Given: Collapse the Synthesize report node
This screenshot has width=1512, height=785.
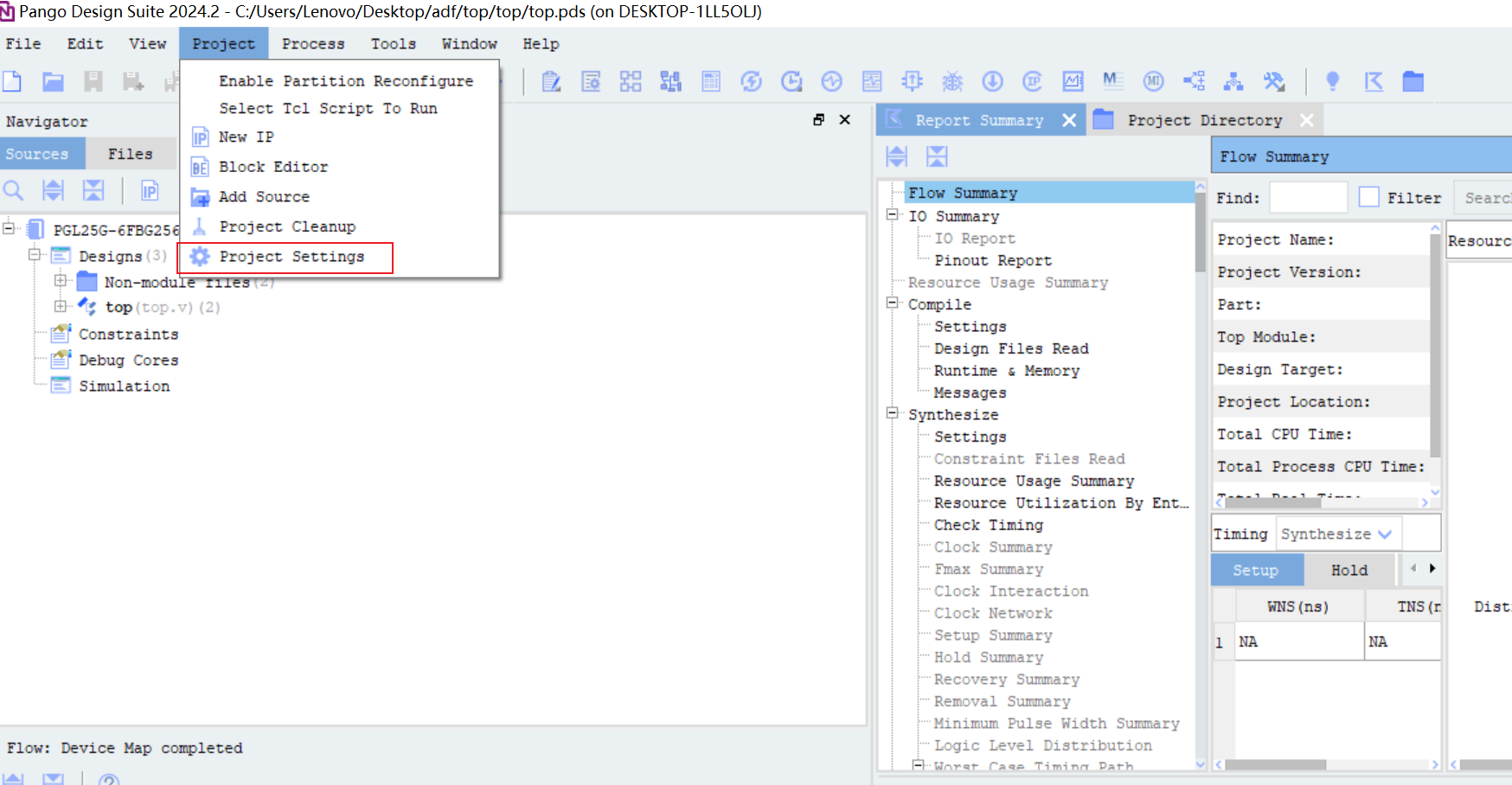Looking at the screenshot, I should [893, 414].
